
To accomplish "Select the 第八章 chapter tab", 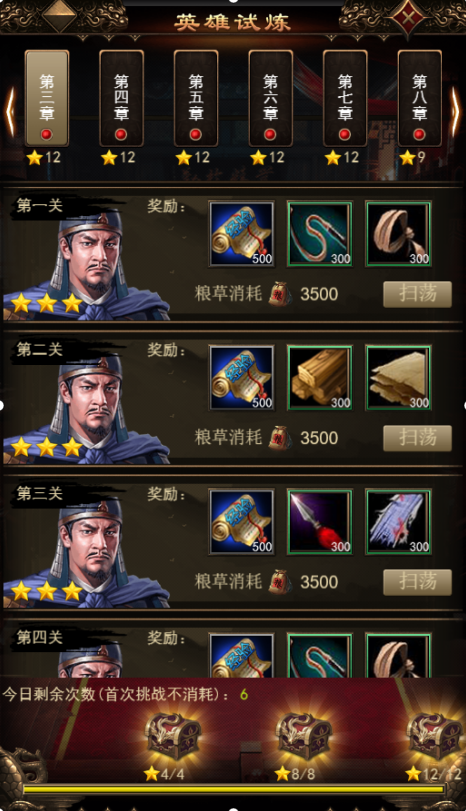I will [x=419, y=98].
